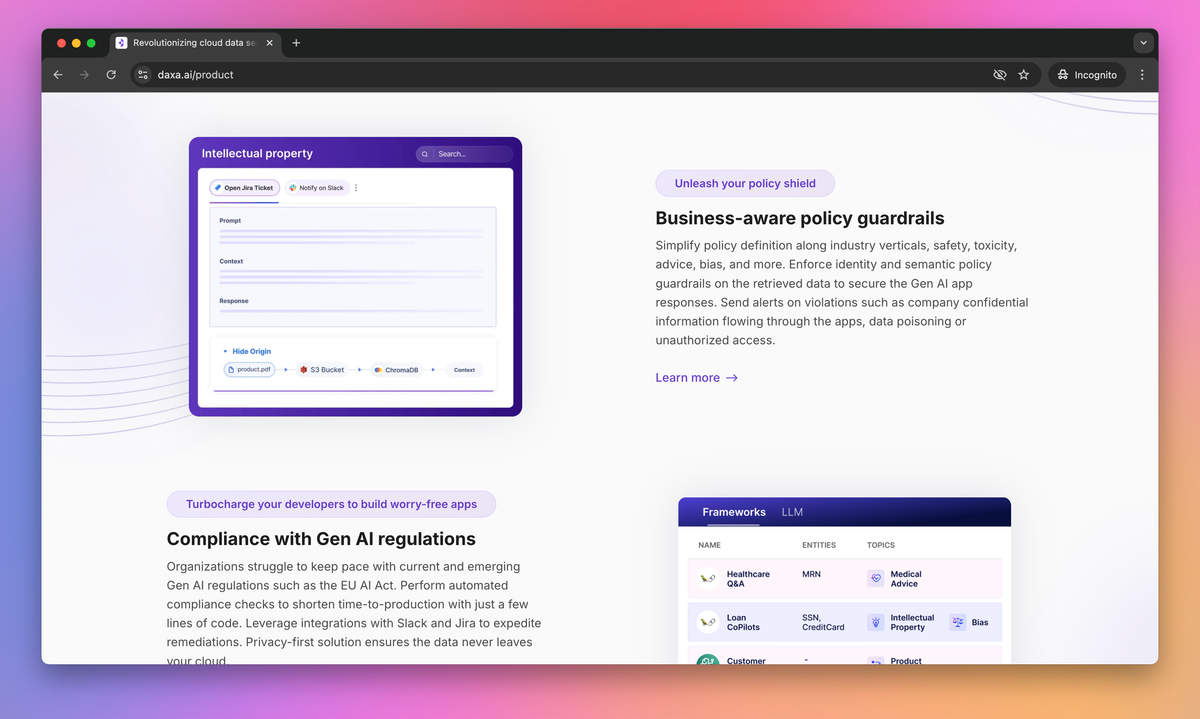
Task: Go back with the browser back arrow
Action: [58, 75]
